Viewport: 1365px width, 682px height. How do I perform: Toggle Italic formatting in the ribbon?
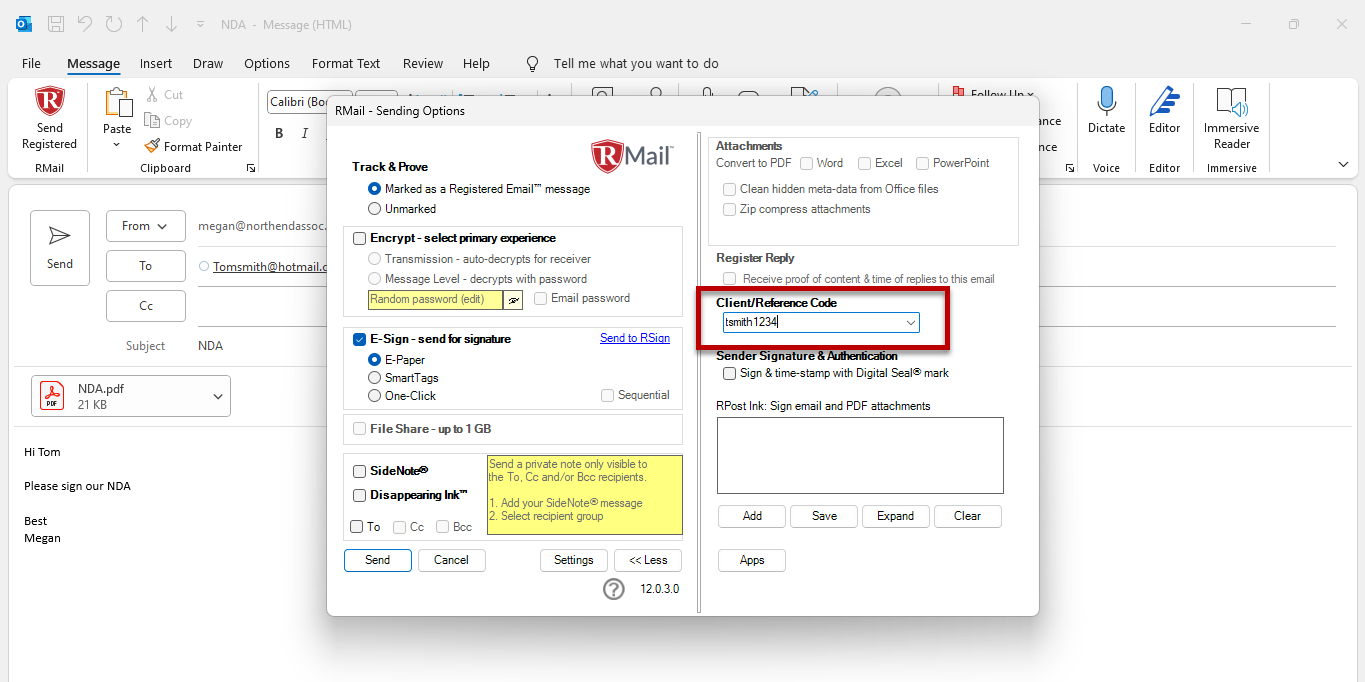pos(305,133)
